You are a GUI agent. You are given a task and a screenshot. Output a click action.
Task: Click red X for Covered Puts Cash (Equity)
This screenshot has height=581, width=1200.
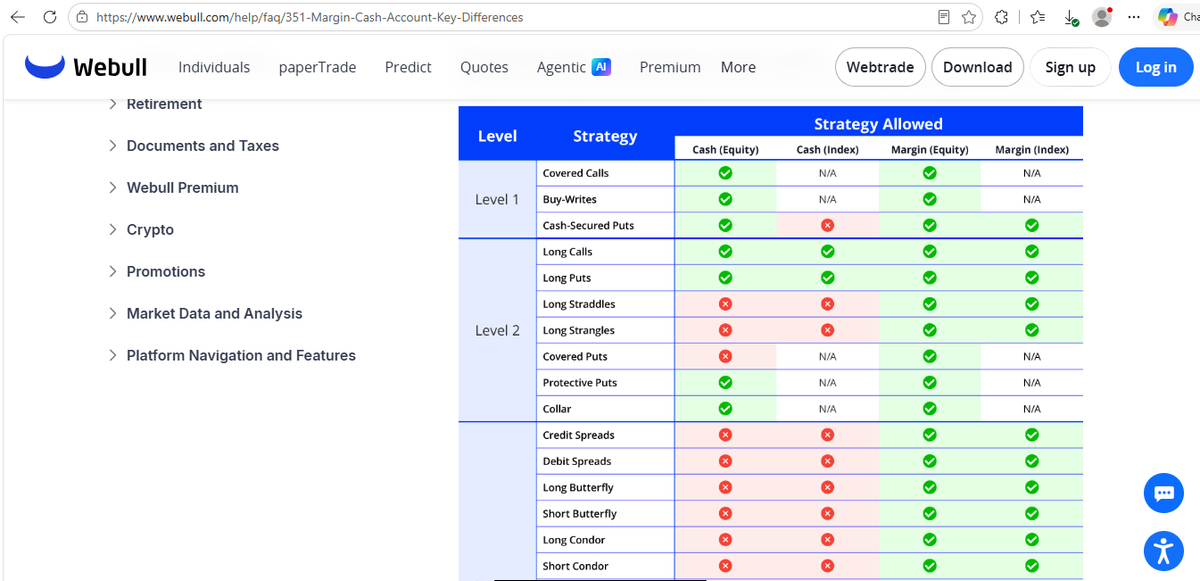726,356
